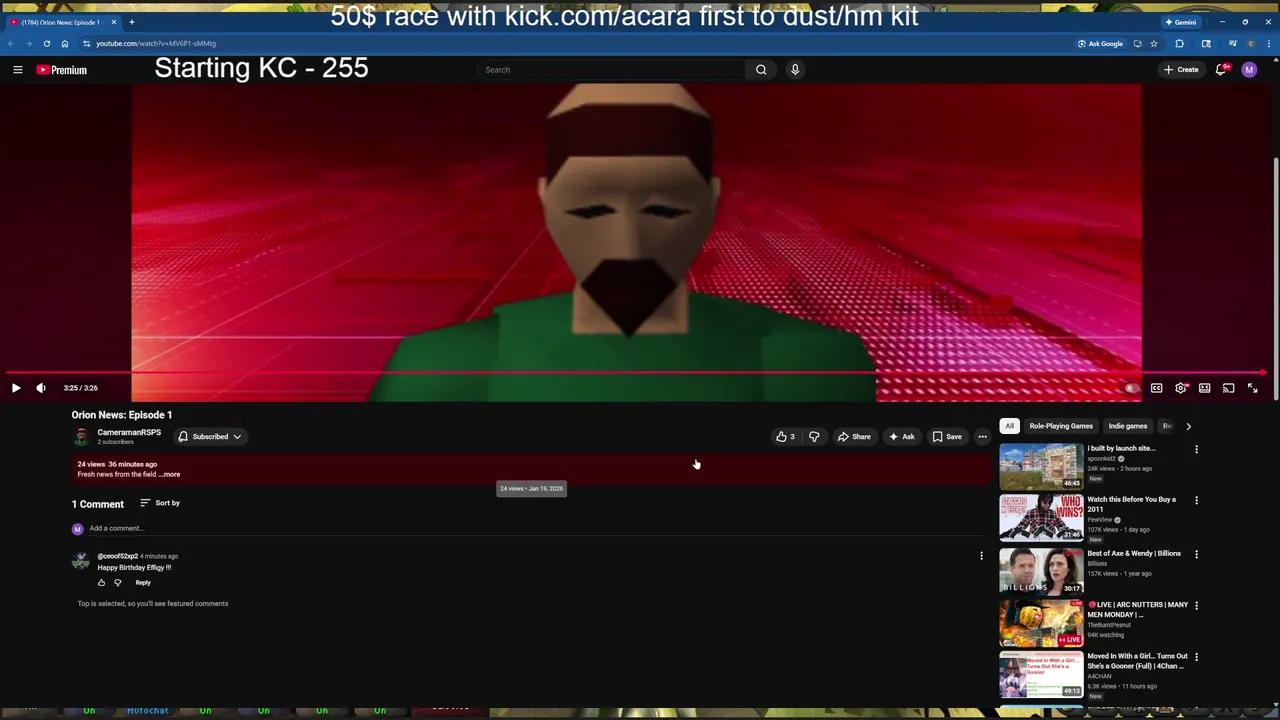The height and width of the screenshot is (720, 1280).
Task: Open options menu for the comment
Action: pyautogui.click(x=981, y=556)
